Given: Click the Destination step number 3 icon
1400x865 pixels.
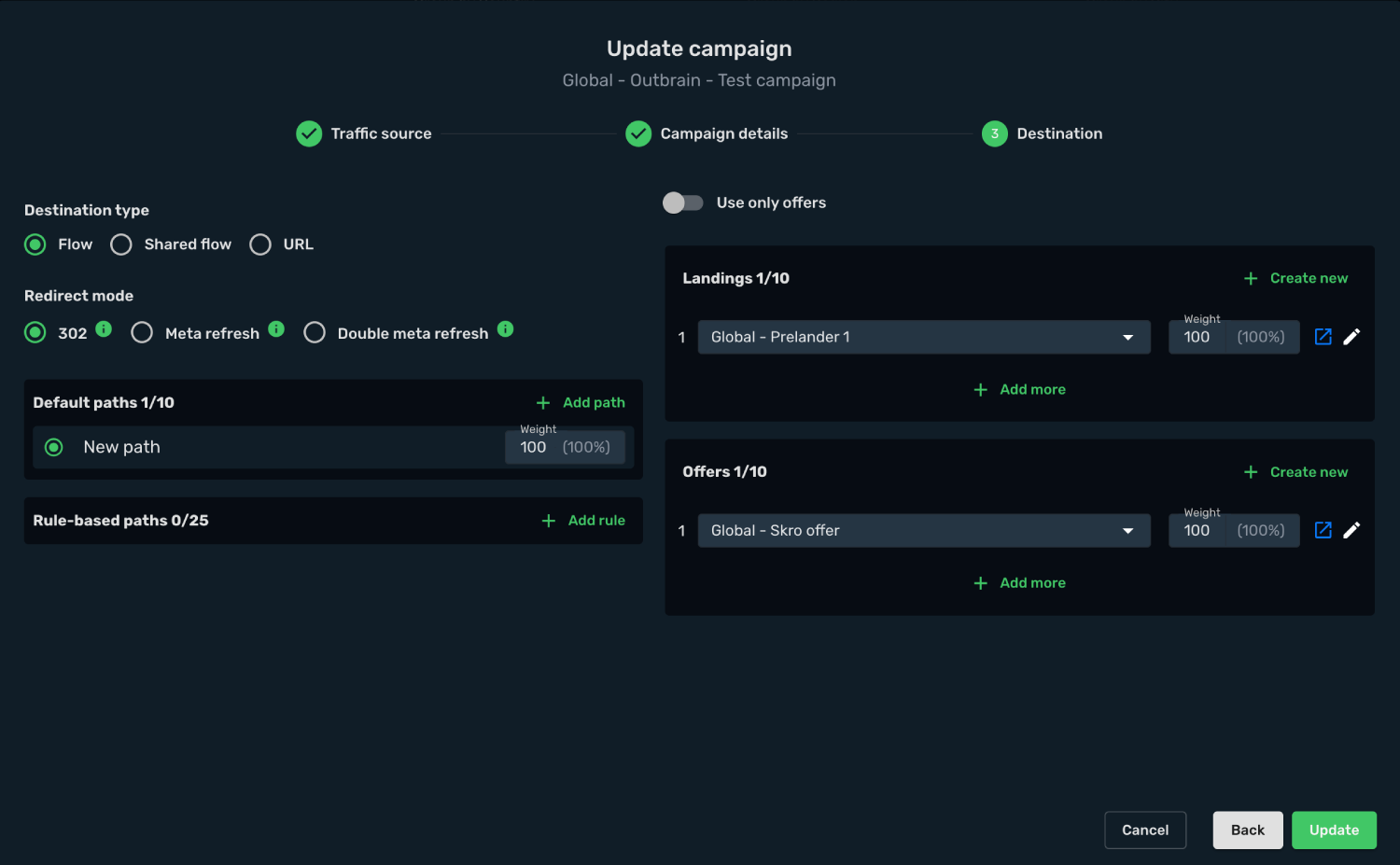Looking at the screenshot, I should (995, 134).
